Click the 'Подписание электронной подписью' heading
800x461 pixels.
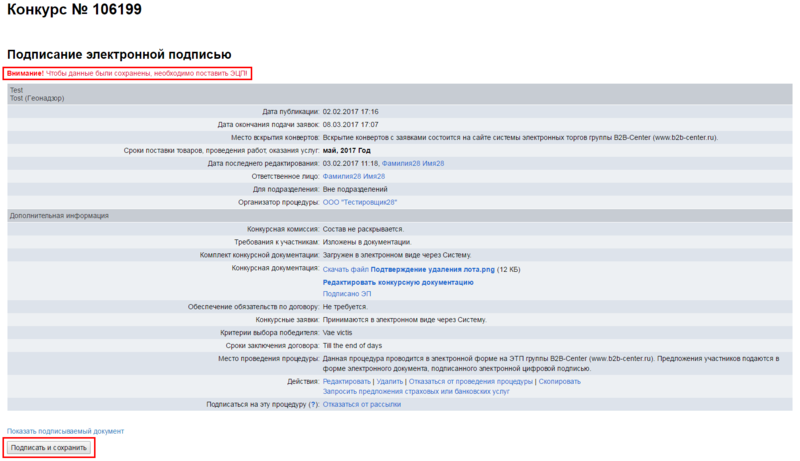[x=119, y=53]
